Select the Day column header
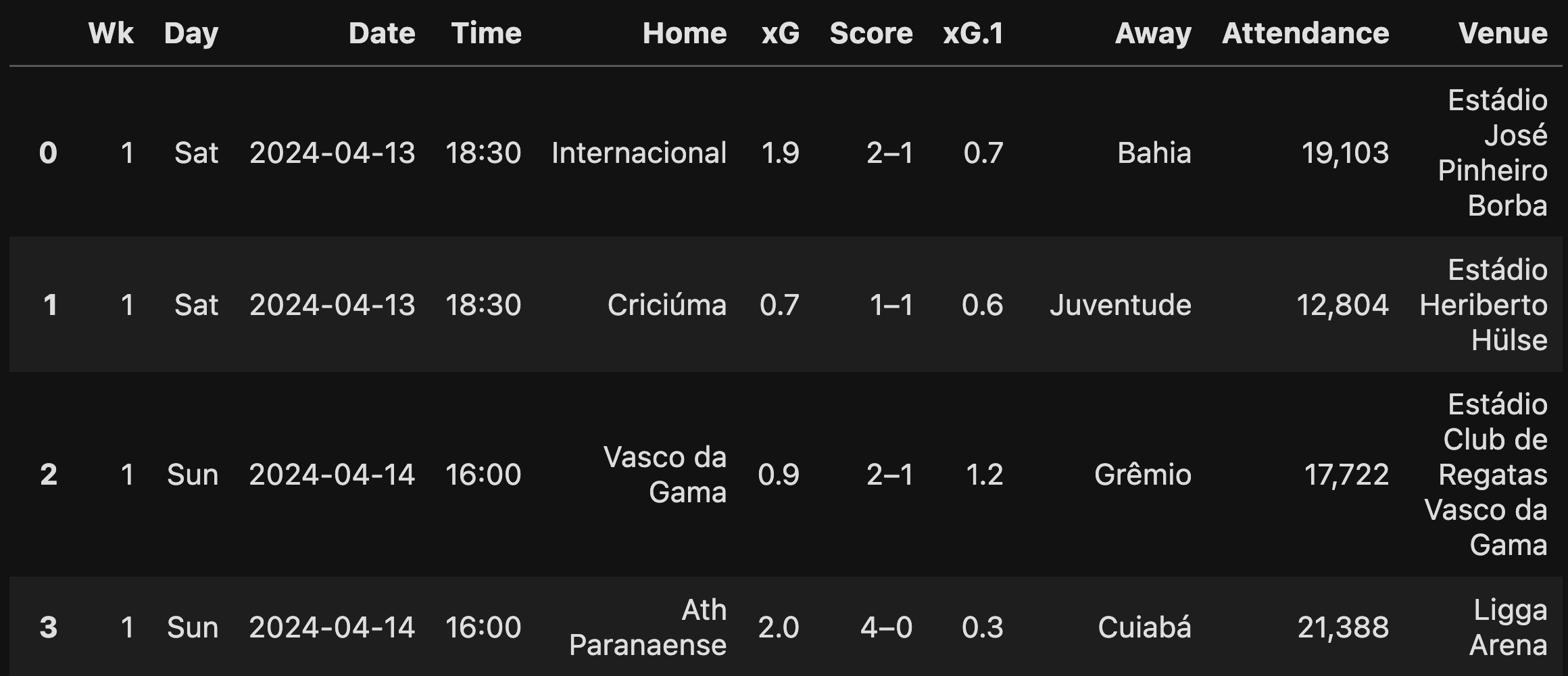The height and width of the screenshot is (676, 1568). click(x=191, y=34)
